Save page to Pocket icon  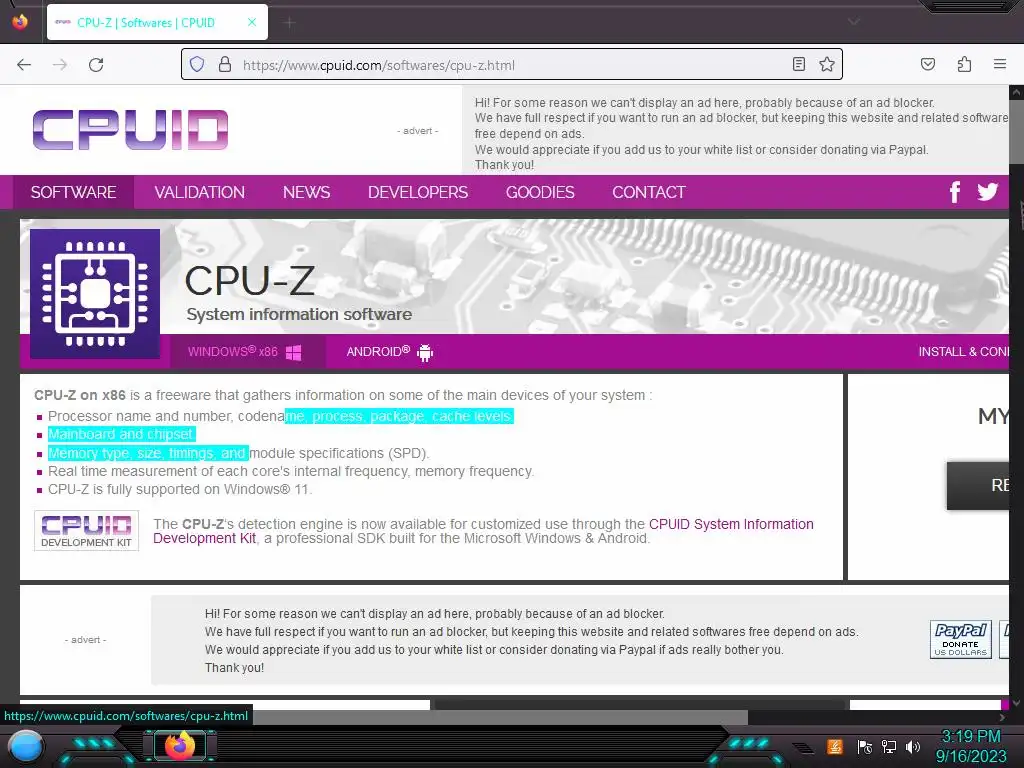coord(928,64)
